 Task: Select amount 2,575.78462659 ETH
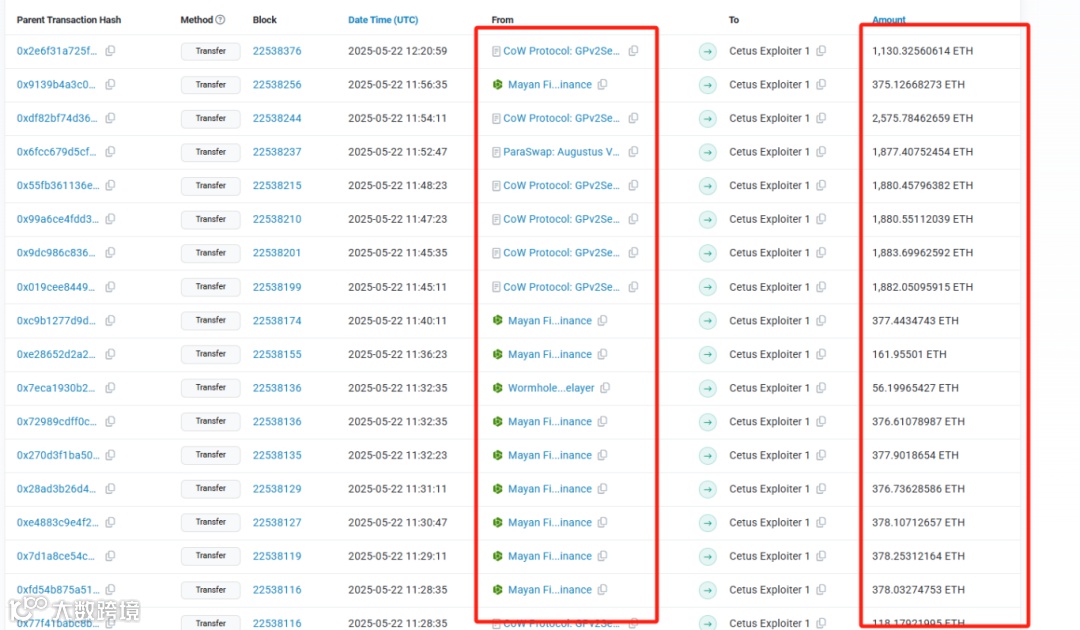pos(922,118)
